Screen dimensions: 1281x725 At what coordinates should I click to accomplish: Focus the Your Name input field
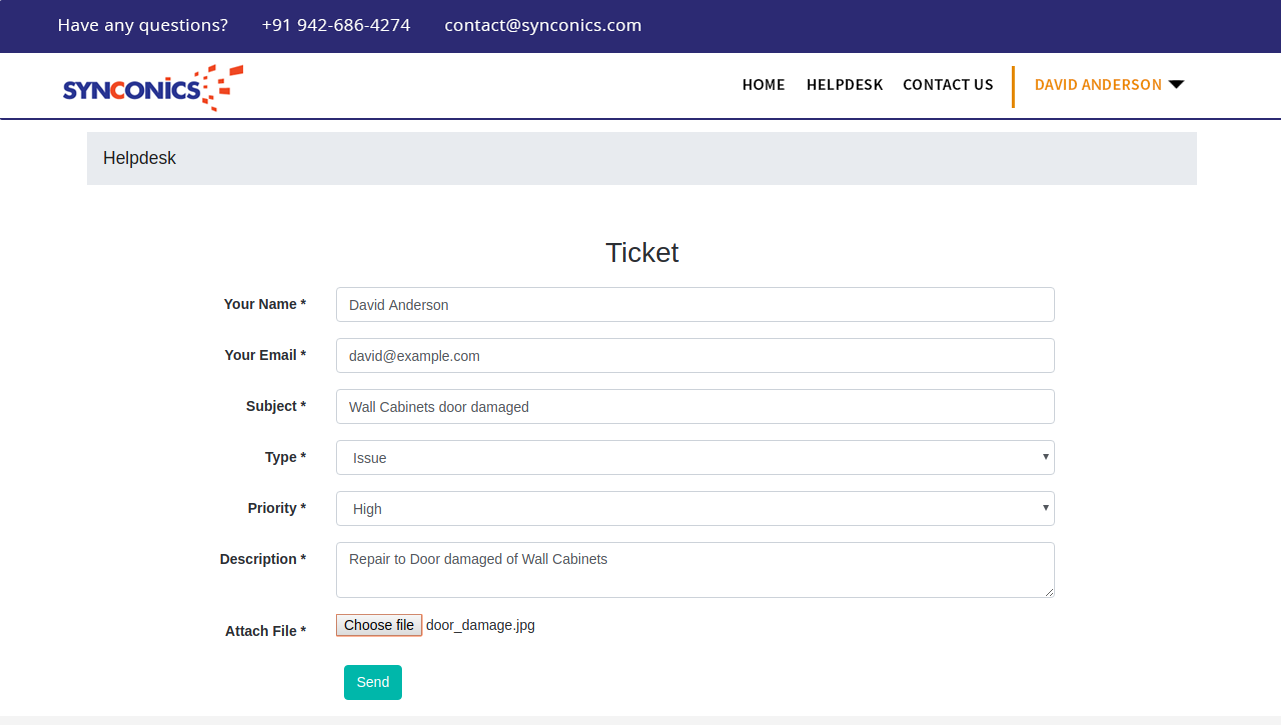(x=694, y=305)
